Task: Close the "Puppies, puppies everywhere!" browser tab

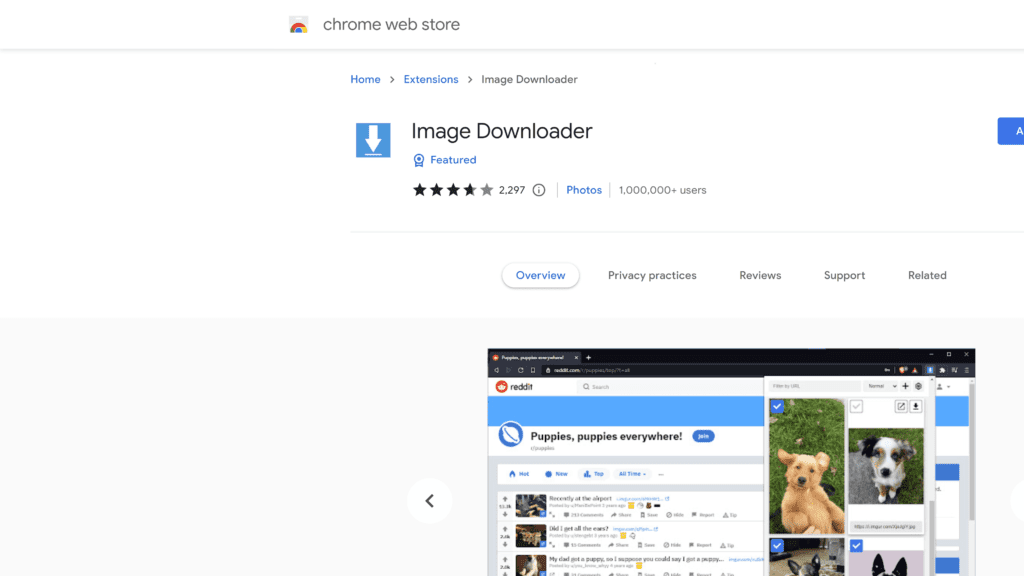Action: click(x=576, y=357)
